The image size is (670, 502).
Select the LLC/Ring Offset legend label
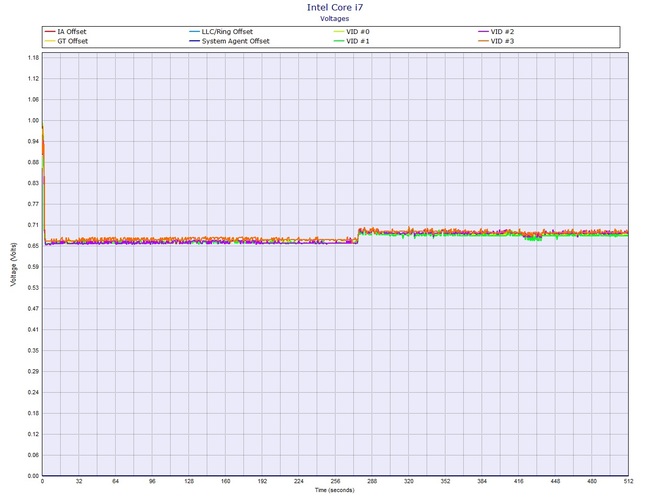coord(227,32)
